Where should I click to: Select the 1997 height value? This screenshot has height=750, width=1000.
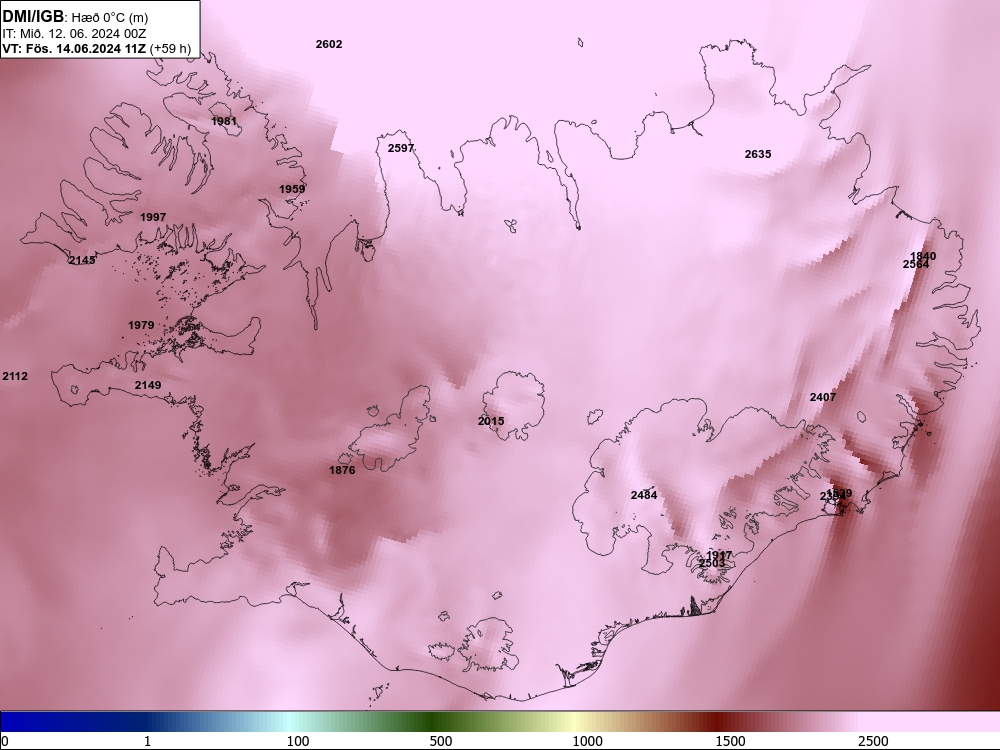coord(153,217)
